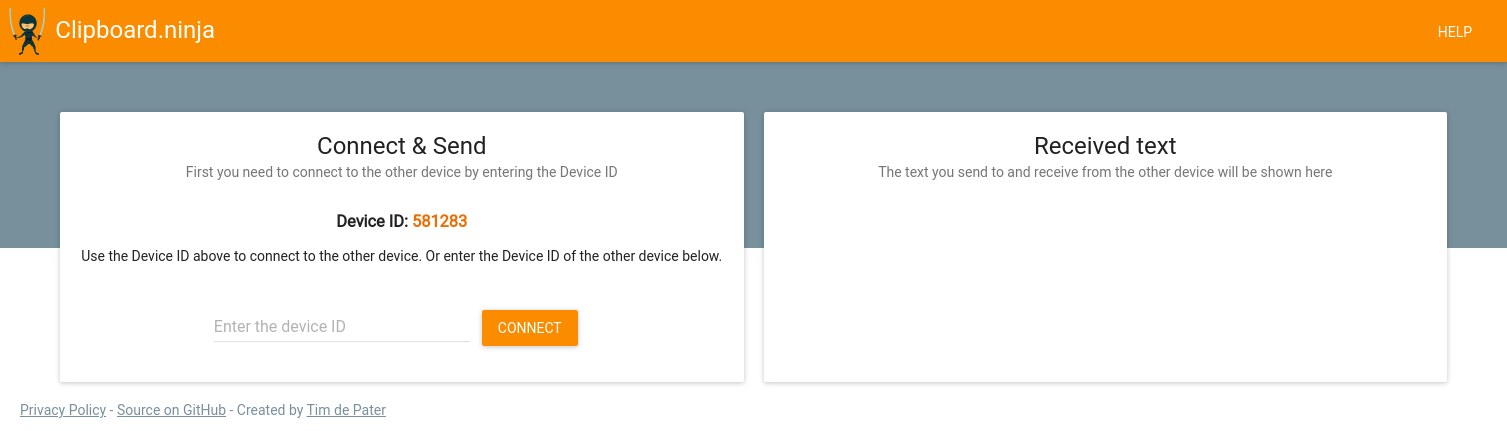Click the 'First you need to connect' subtitle
Viewport: 1507px width, 431px height.
point(402,172)
